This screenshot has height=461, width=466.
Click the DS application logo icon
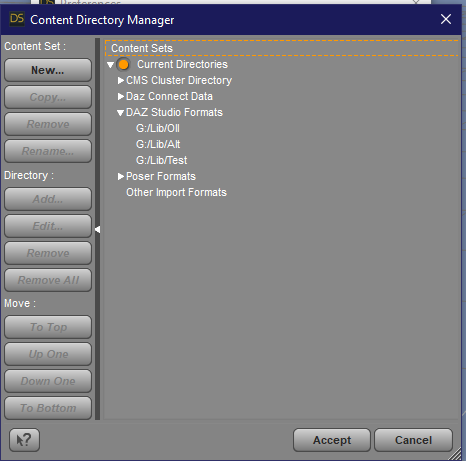(17, 19)
